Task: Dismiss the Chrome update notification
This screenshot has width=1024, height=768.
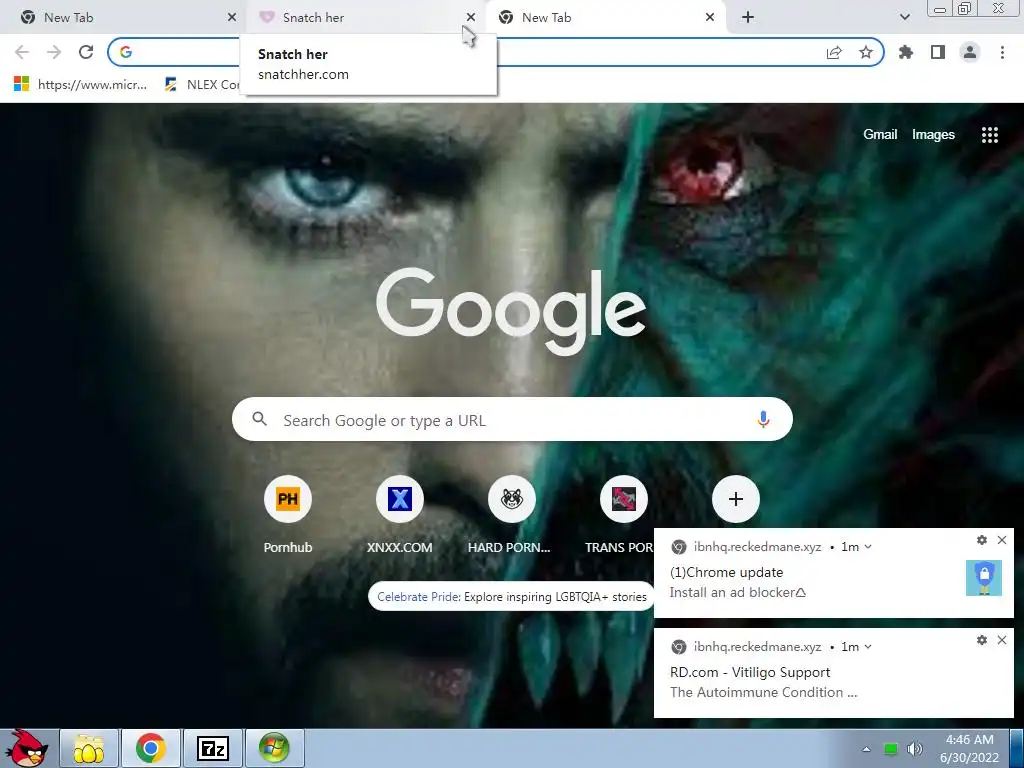Action: pyautogui.click(x=1002, y=540)
